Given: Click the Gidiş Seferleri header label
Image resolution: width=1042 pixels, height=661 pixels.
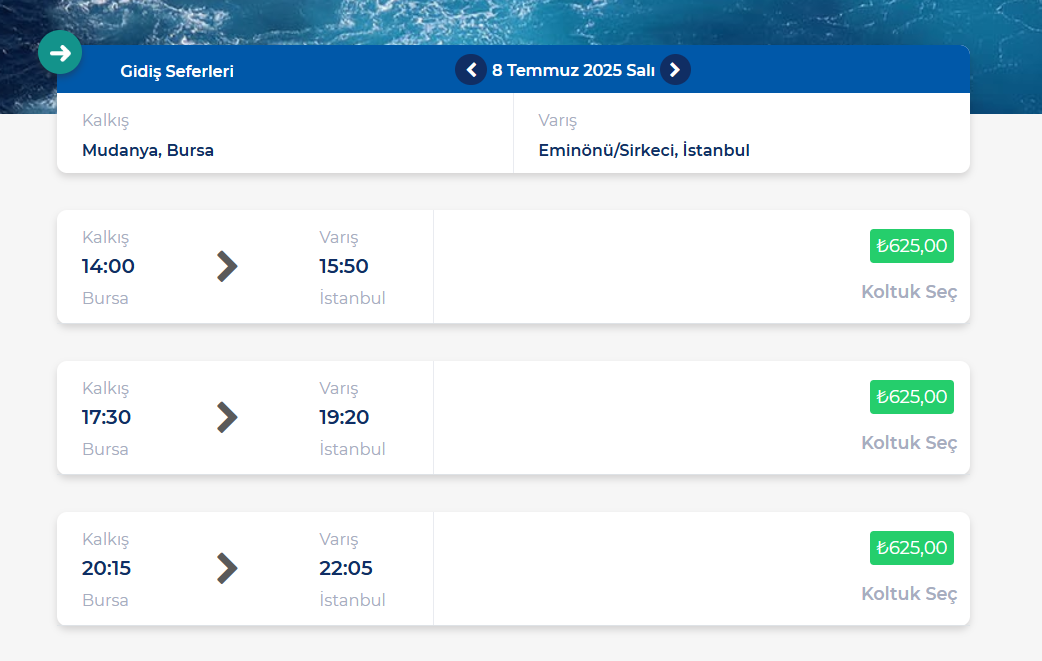Looking at the screenshot, I should click(x=177, y=71).
